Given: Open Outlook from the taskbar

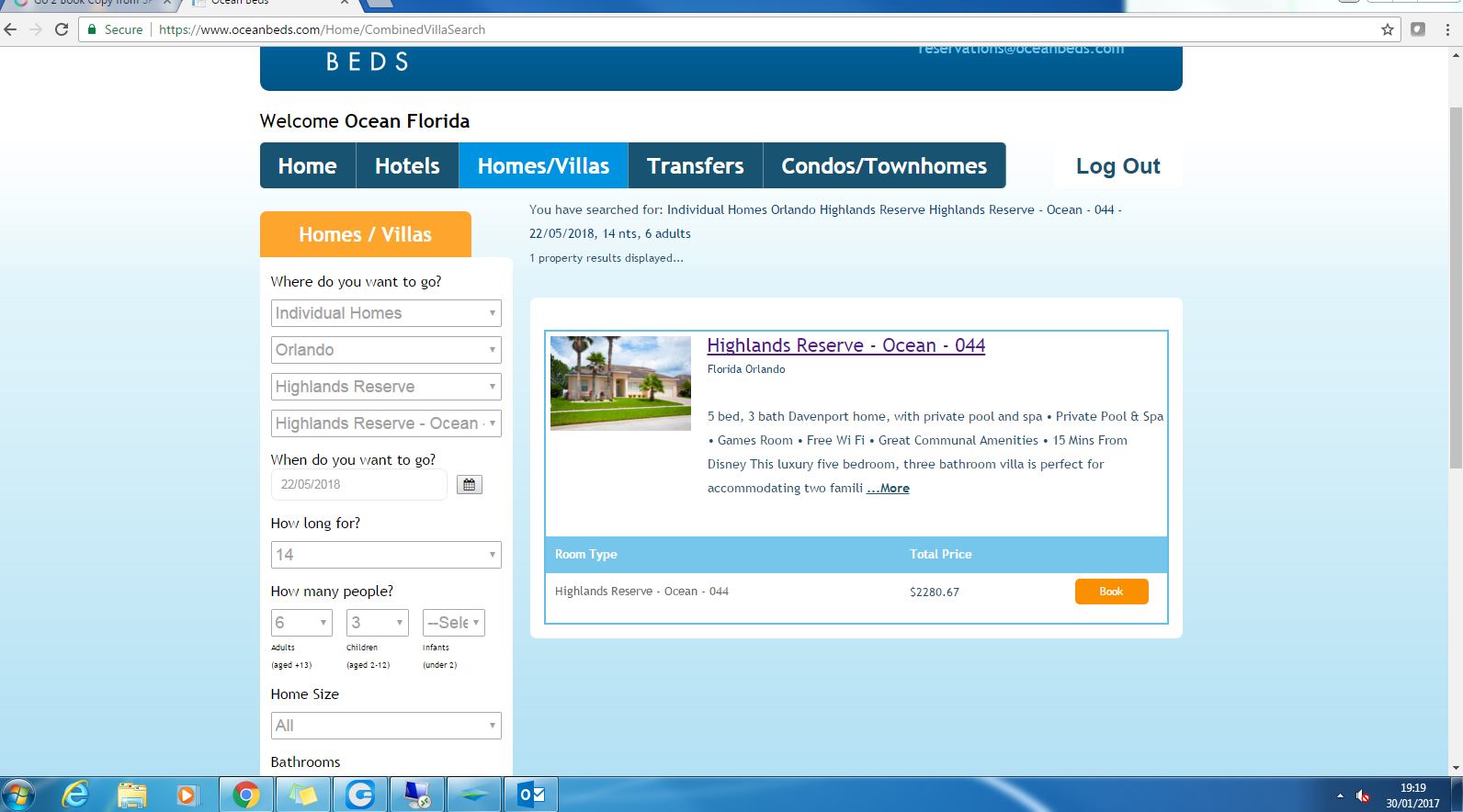Looking at the screenshot, I should 531,795.
